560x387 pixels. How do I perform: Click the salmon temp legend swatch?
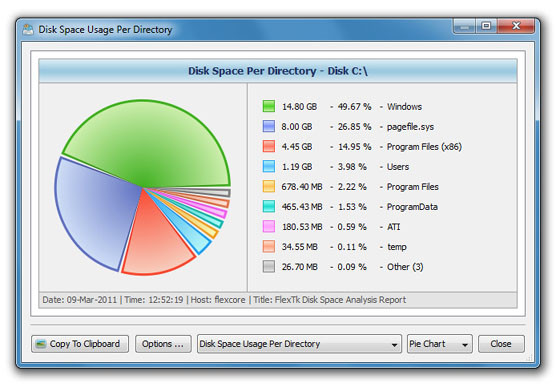[269, 246]
